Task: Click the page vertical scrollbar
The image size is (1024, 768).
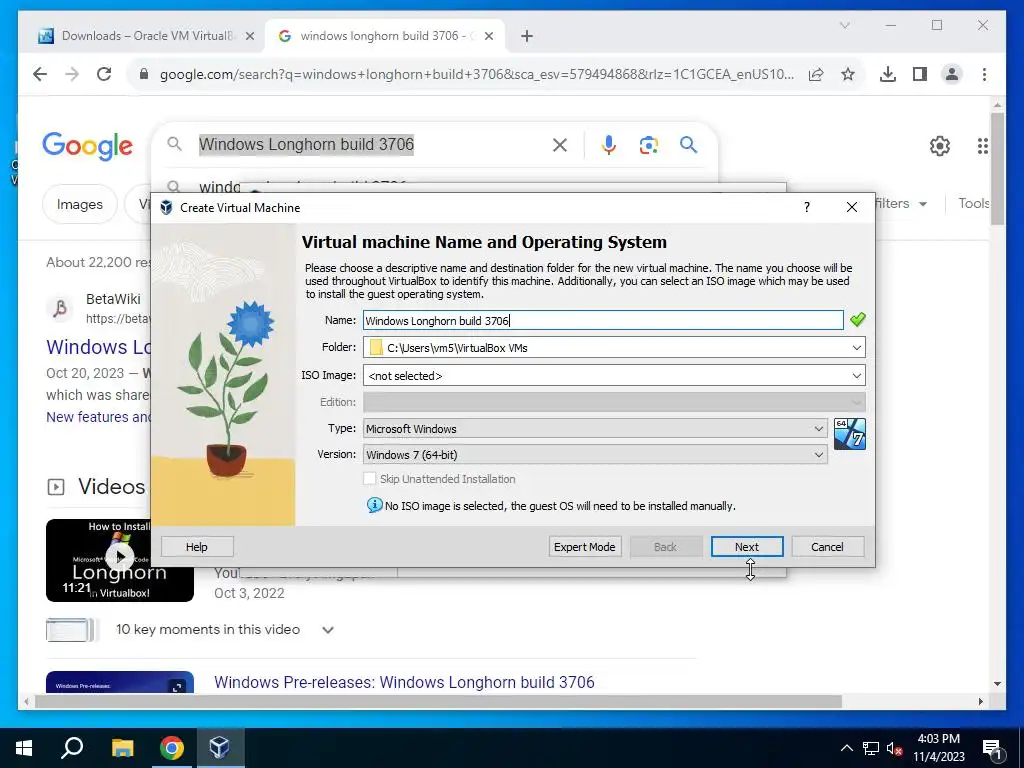Action: [997, 168]
